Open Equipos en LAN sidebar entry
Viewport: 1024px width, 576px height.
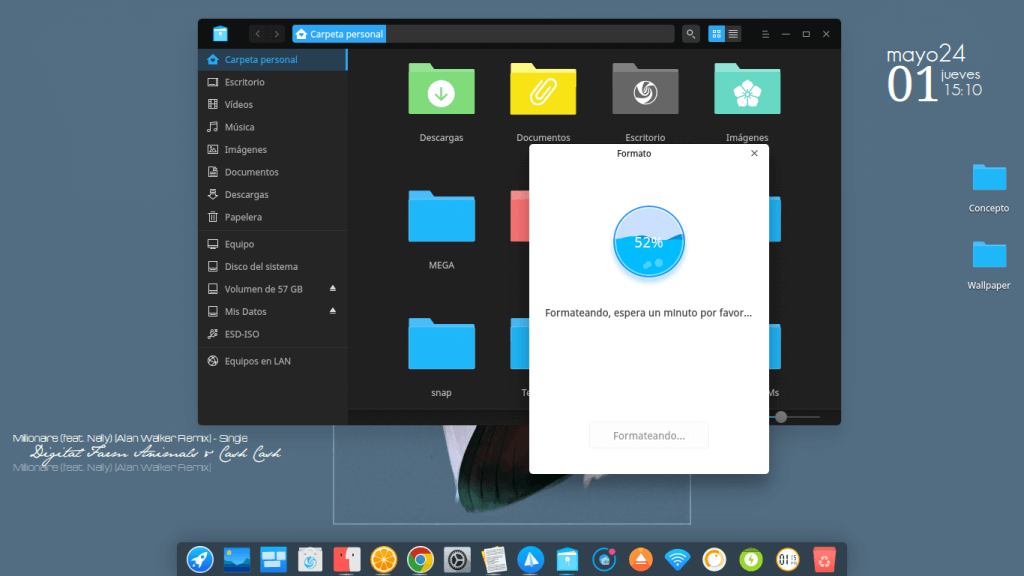tap(257, 361)
